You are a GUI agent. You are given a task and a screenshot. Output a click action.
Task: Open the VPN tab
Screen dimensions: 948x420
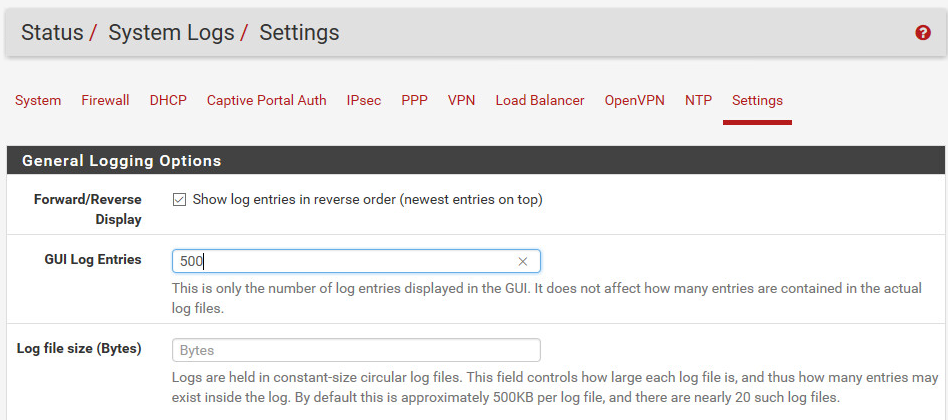tap(461, 100)
